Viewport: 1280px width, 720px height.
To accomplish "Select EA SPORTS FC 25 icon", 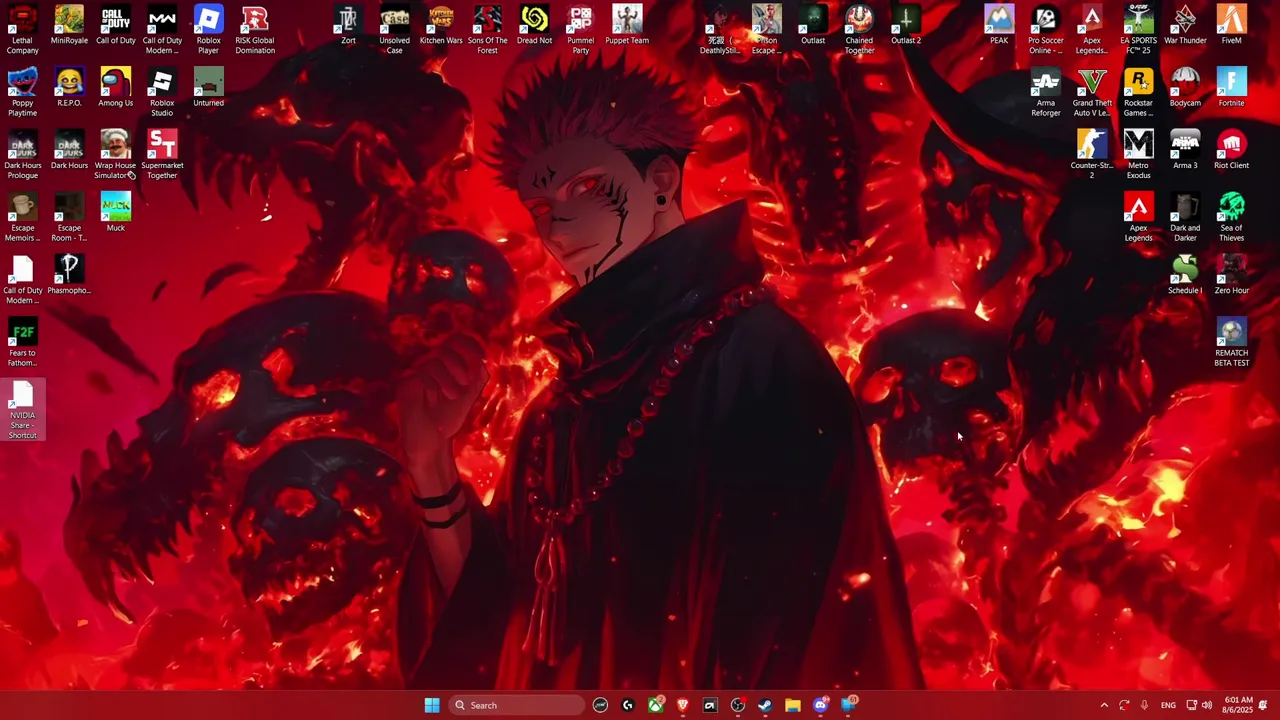I will coord(1138,30).
